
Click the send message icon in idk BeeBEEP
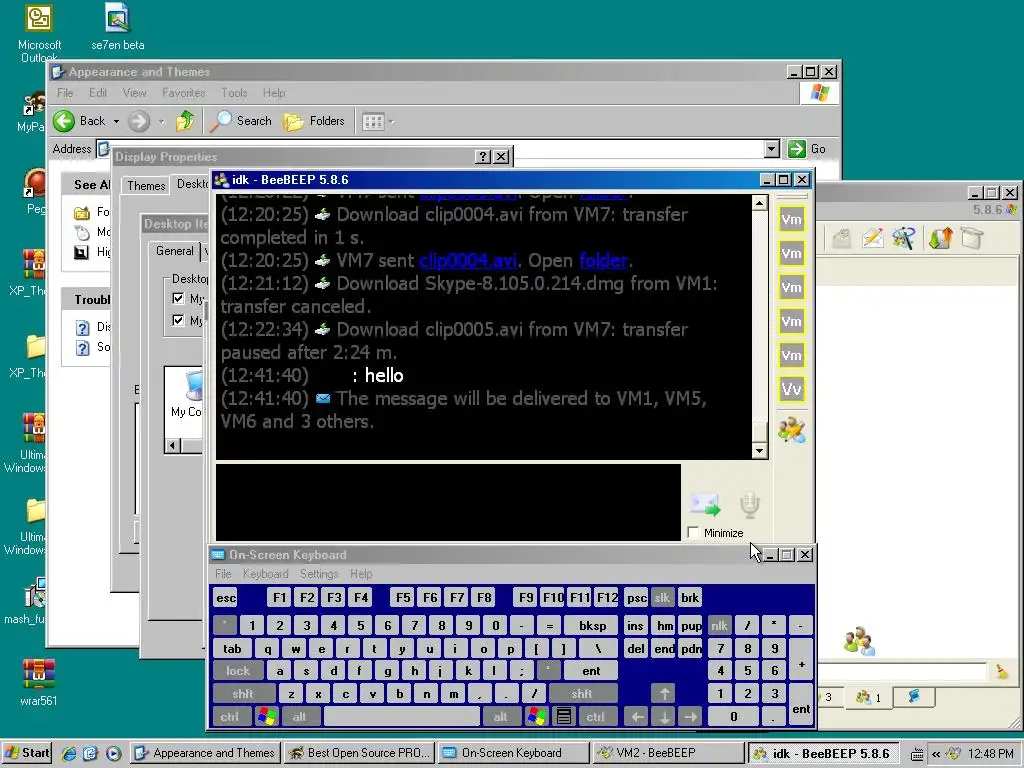pyautogui.click(x=705, y=504)
